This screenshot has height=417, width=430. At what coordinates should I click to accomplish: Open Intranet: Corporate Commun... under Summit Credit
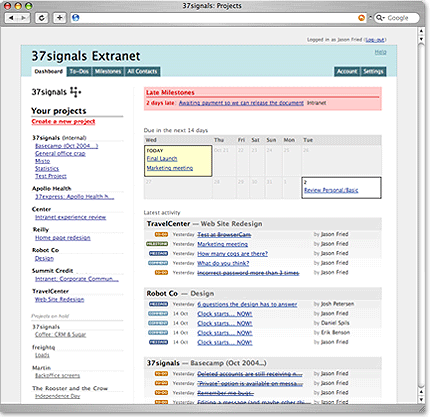(77, 279)
